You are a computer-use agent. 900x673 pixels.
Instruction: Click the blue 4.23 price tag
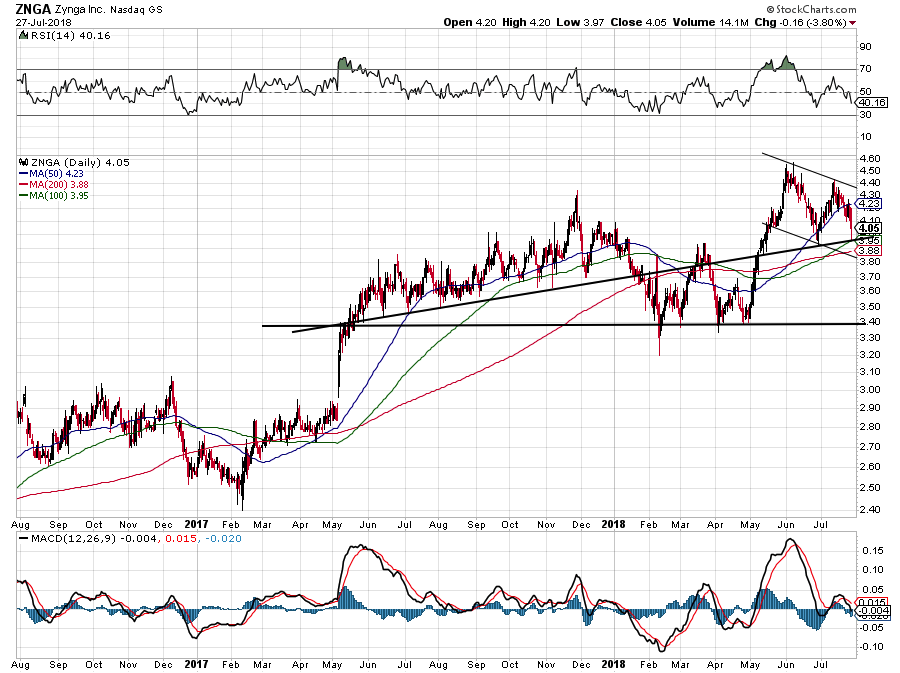(870, 204)
